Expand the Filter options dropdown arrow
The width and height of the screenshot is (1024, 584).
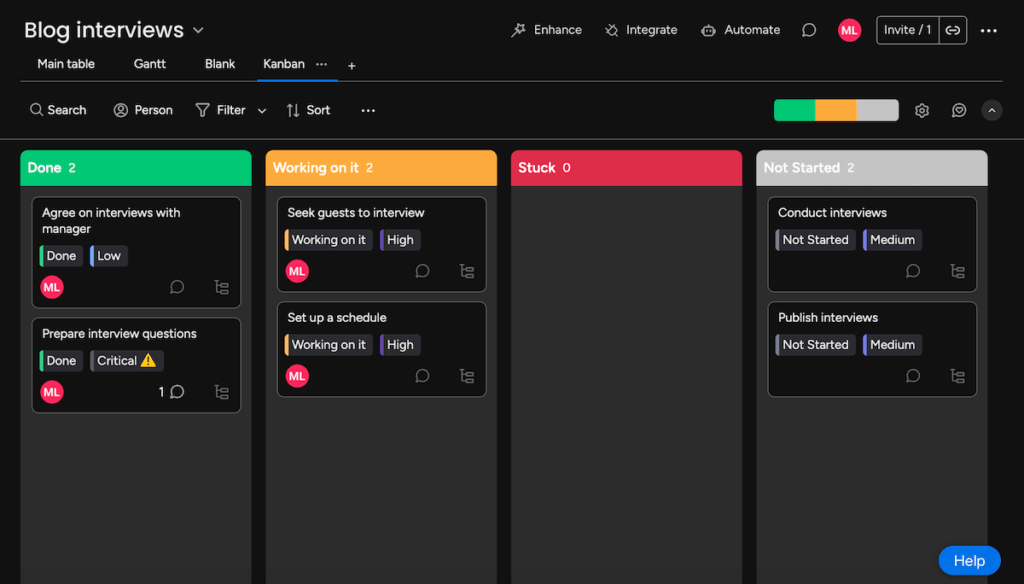(261, 110)
